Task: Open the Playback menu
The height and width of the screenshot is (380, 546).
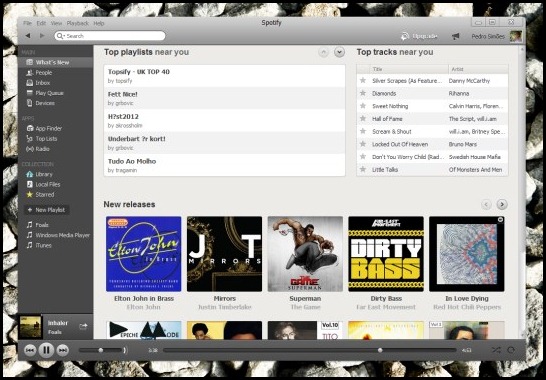Action: [78, 23]
